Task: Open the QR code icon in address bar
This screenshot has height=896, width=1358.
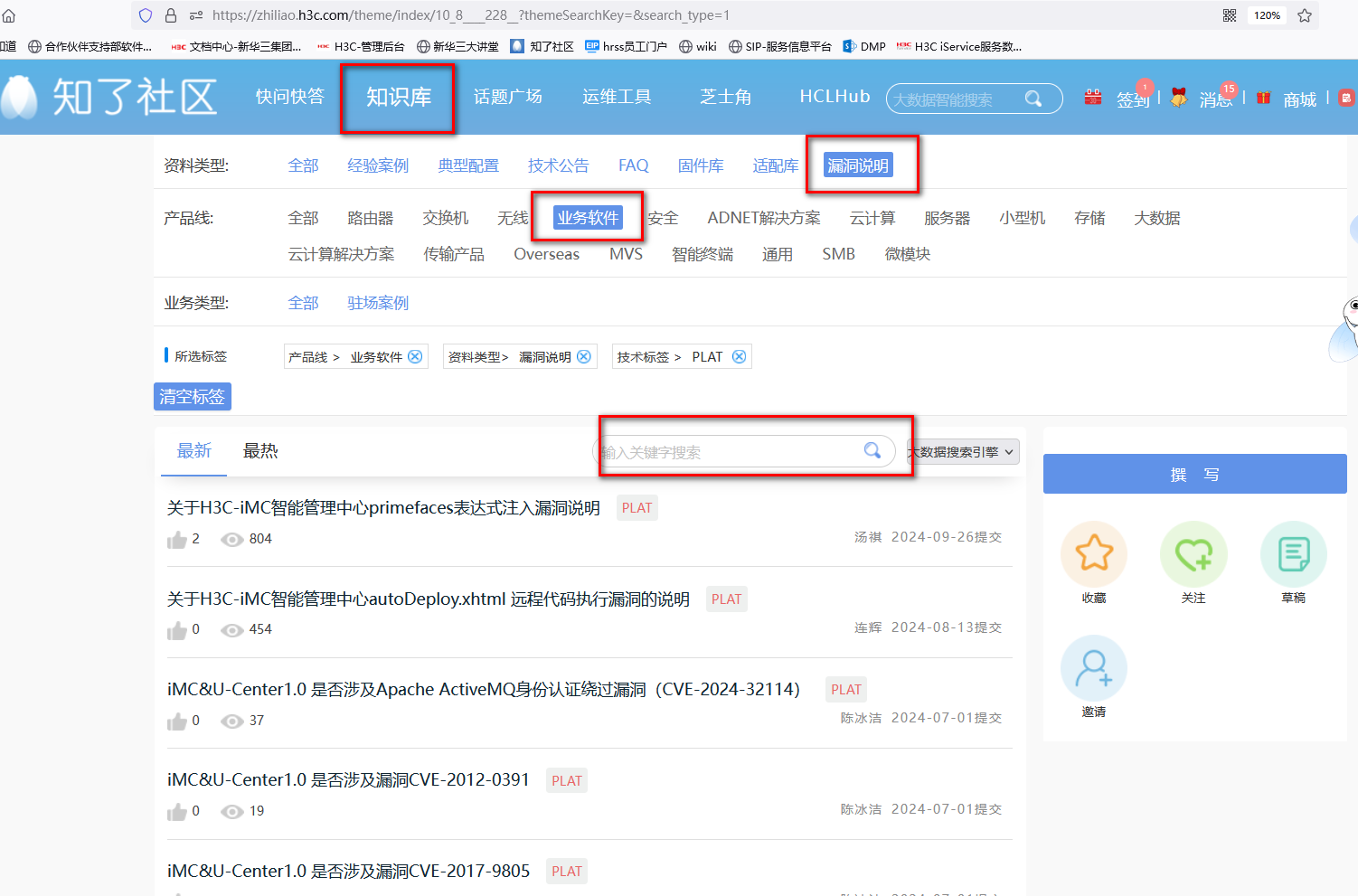Action: [1230, 15]
